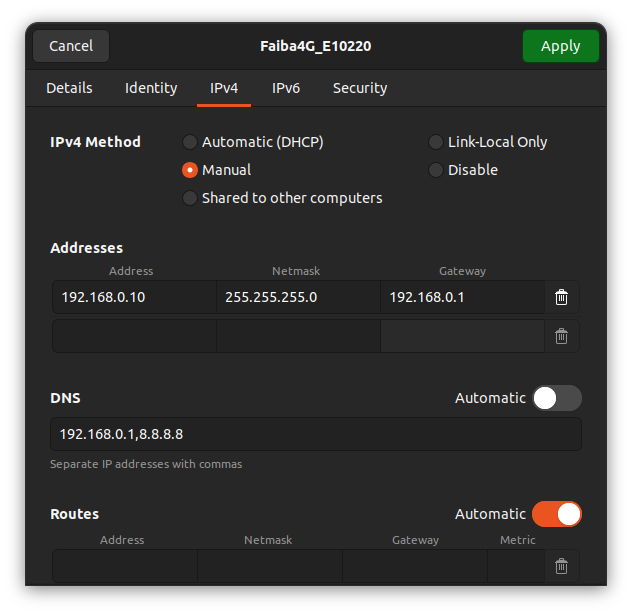Click trash icon in Routes row
Screen dimensions: 632x614
[x=561, y=566]
